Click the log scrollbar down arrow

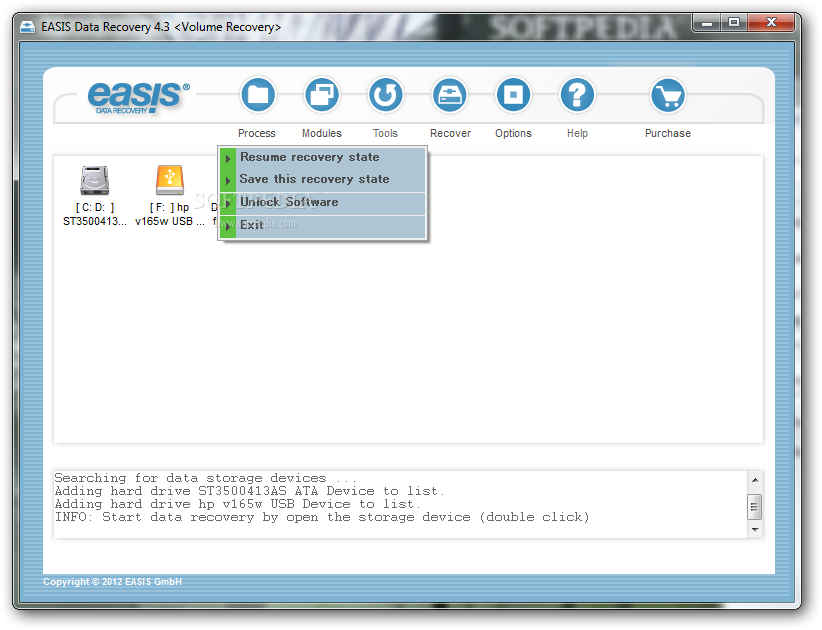coord(755,529)
